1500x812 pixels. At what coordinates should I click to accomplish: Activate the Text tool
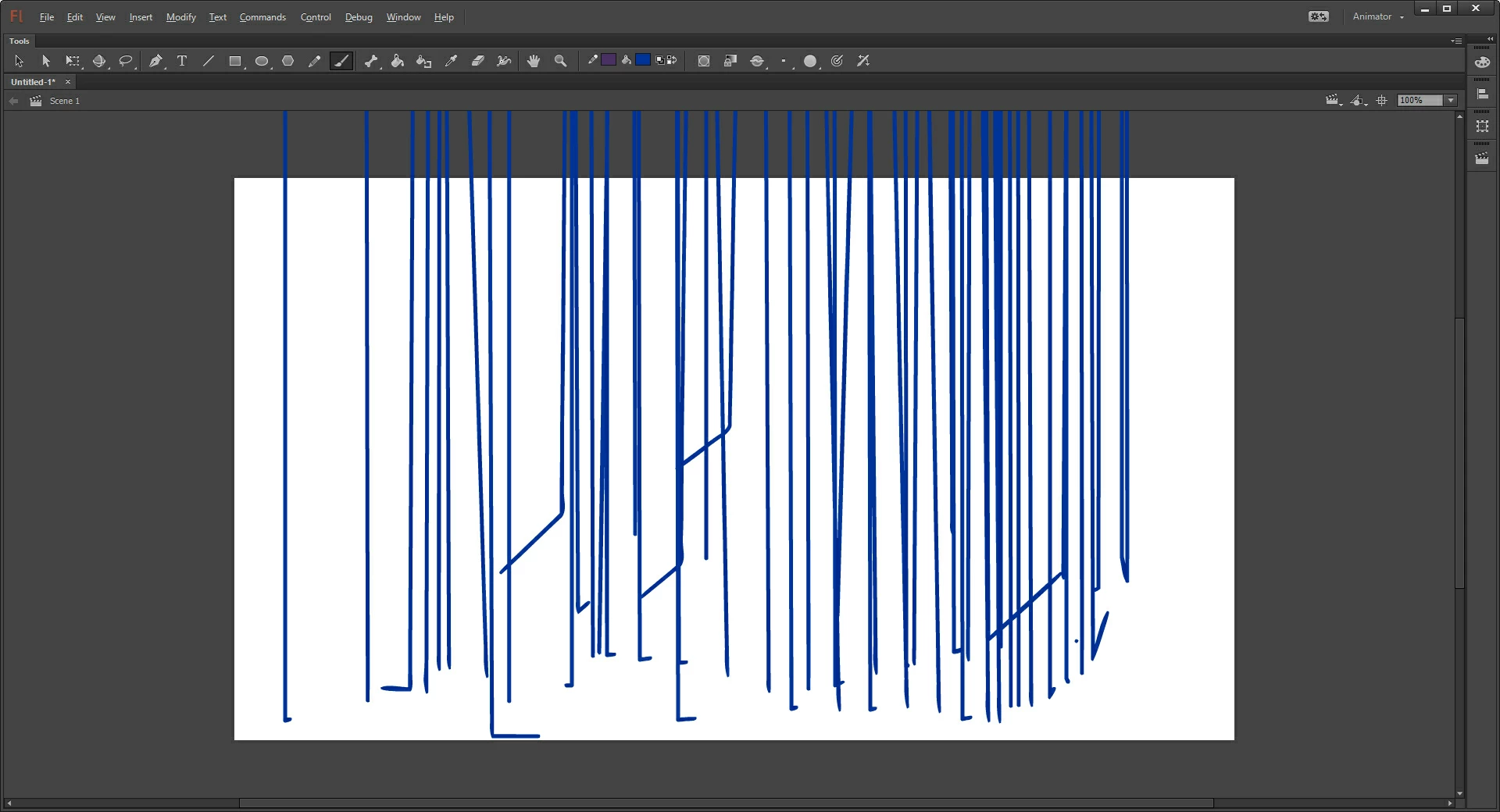[182, 61]
